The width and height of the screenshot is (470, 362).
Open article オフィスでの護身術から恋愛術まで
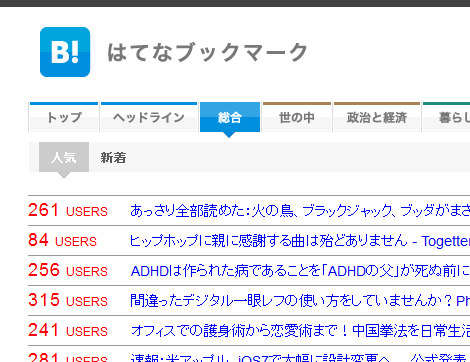click(x=300, y=331)
